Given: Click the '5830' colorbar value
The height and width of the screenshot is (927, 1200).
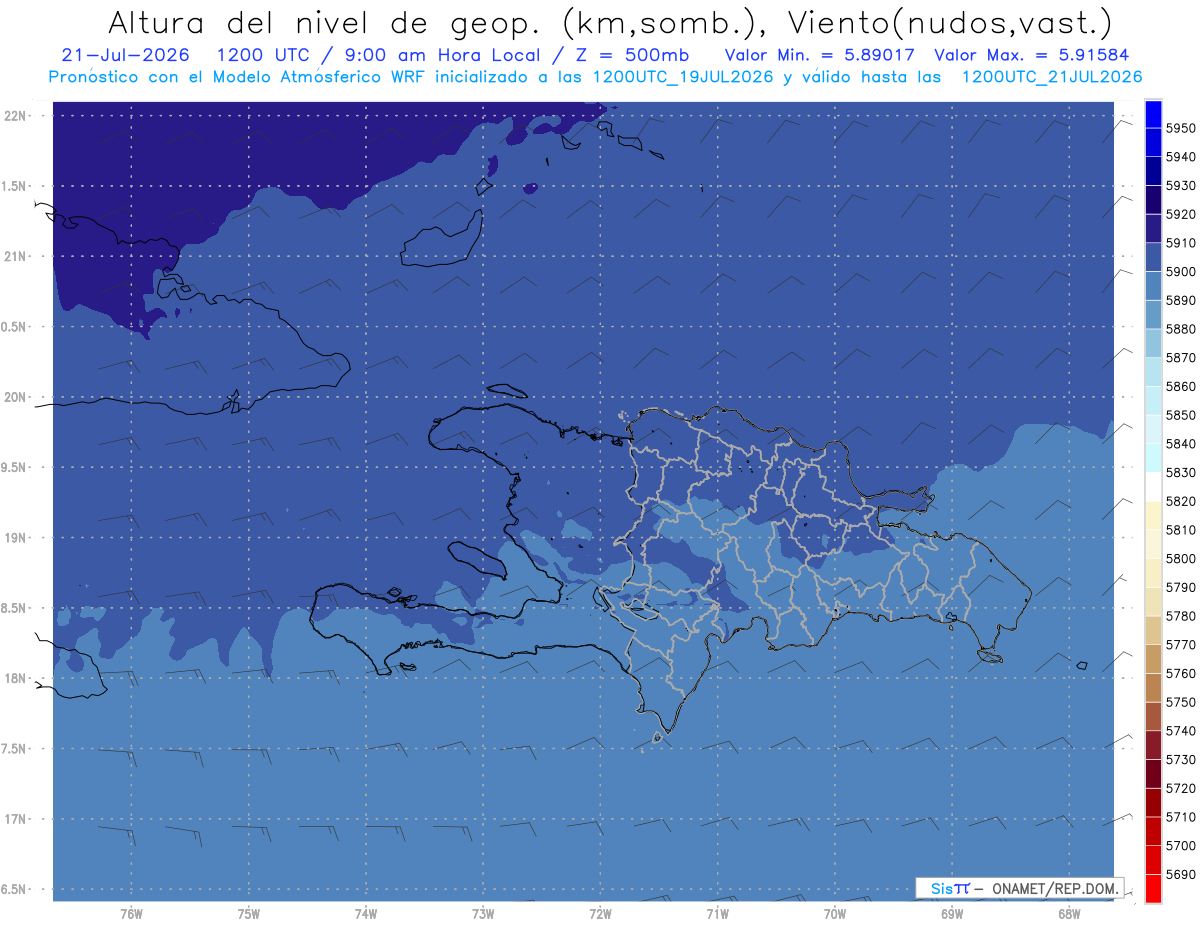Looking at the screenshot, I should [1181, 472].
